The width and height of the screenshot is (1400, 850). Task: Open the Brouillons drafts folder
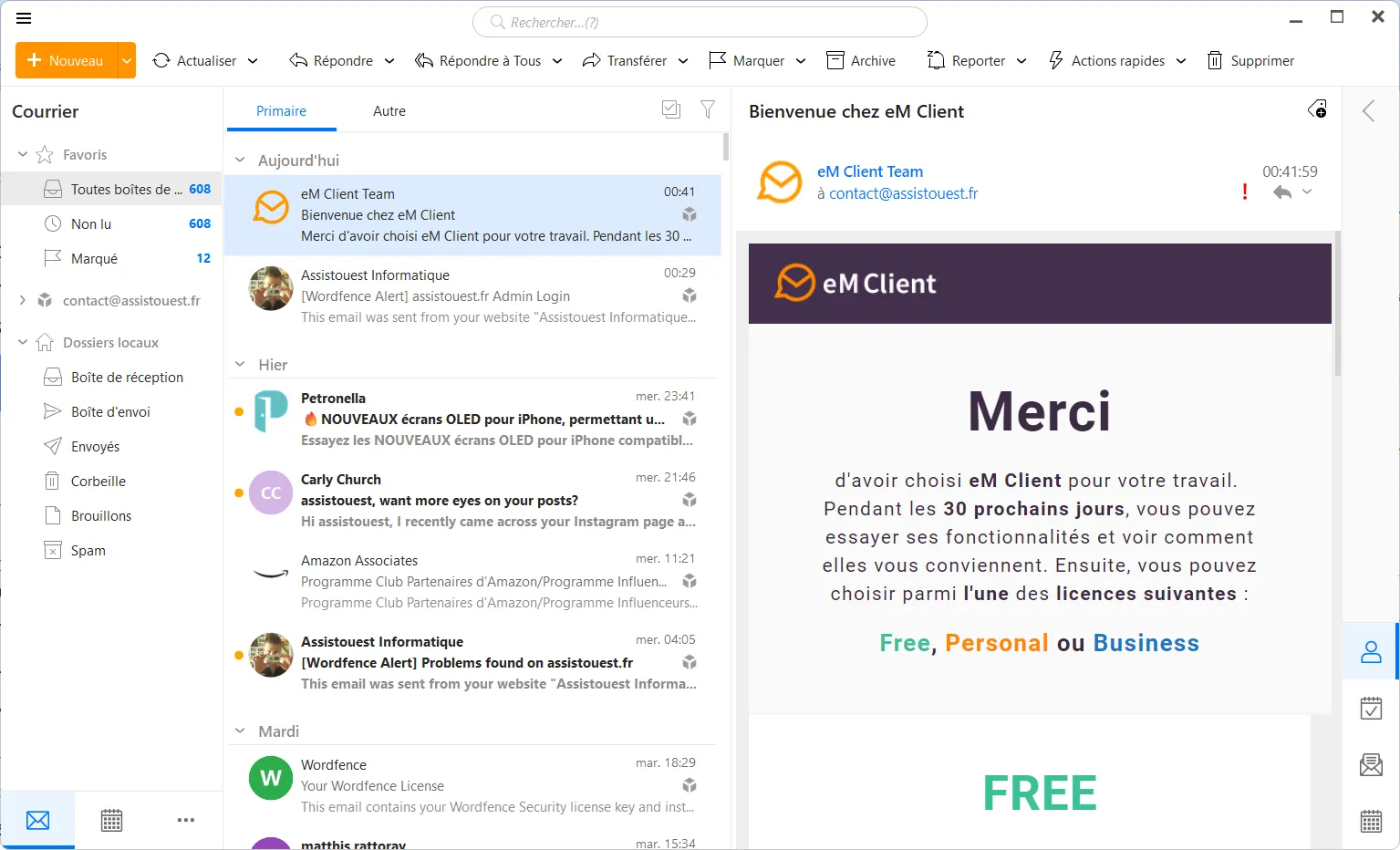pos(111,516)
